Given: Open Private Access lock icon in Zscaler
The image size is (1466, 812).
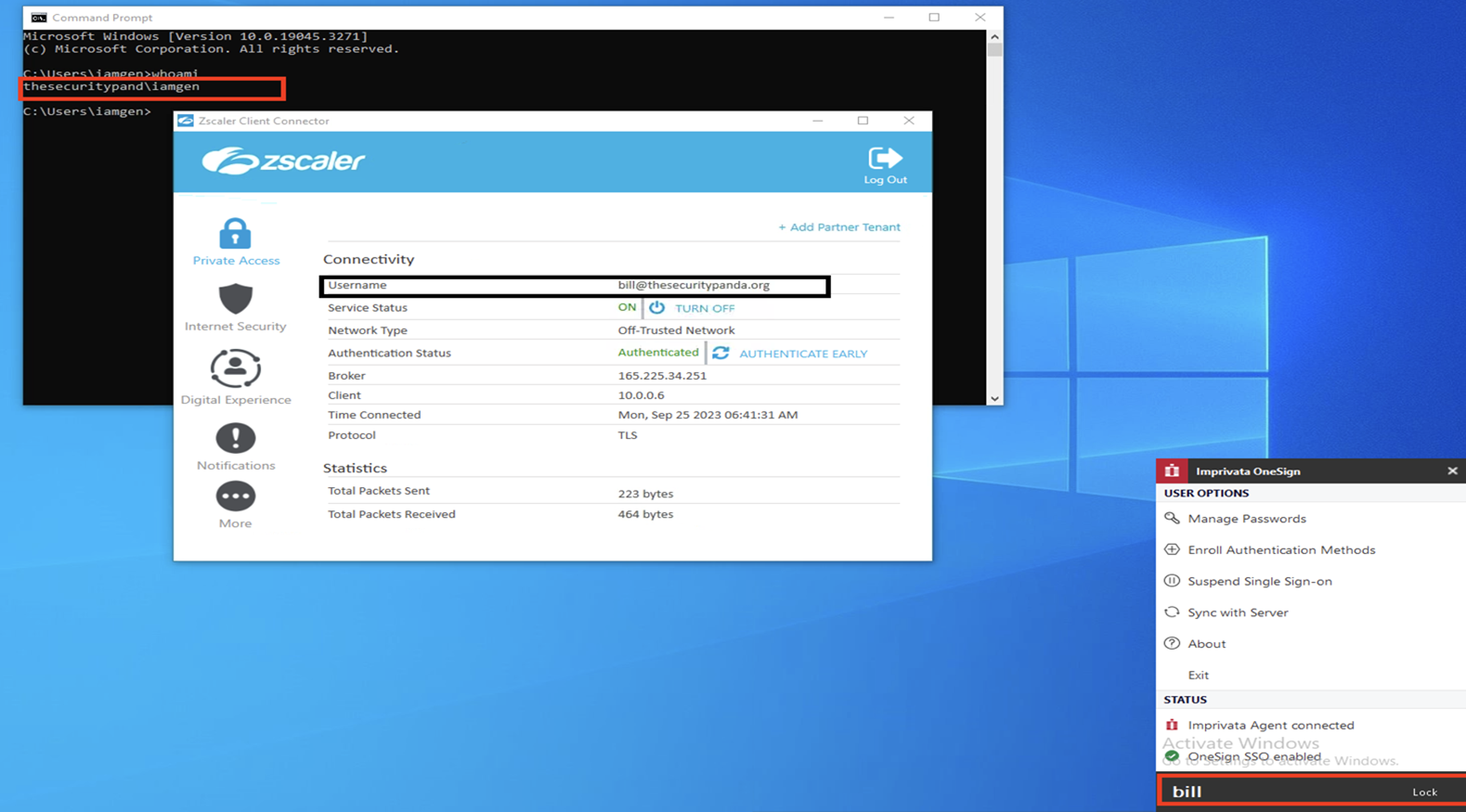Looking at the screenshot, I should (x=235, y=233).
